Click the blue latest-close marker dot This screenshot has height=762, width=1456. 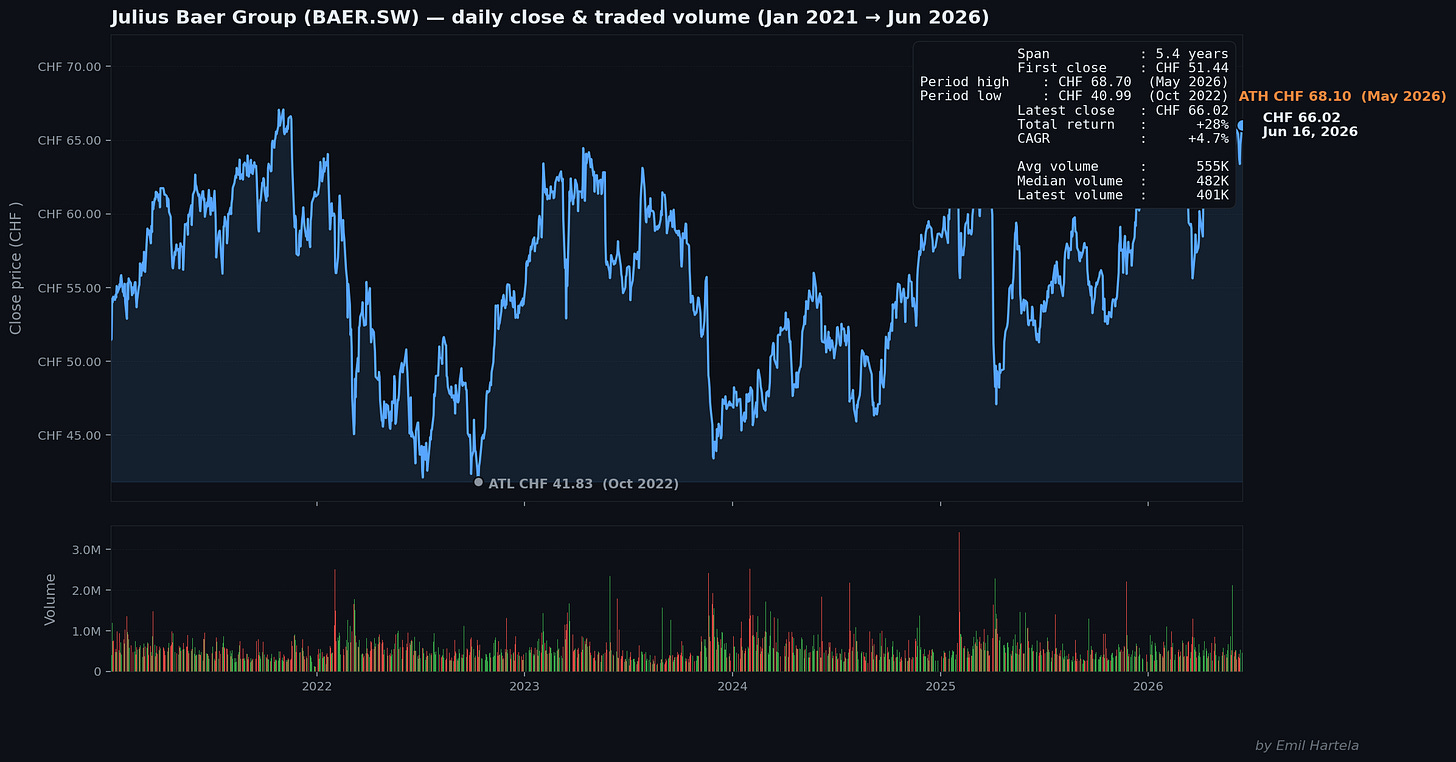1241,125
